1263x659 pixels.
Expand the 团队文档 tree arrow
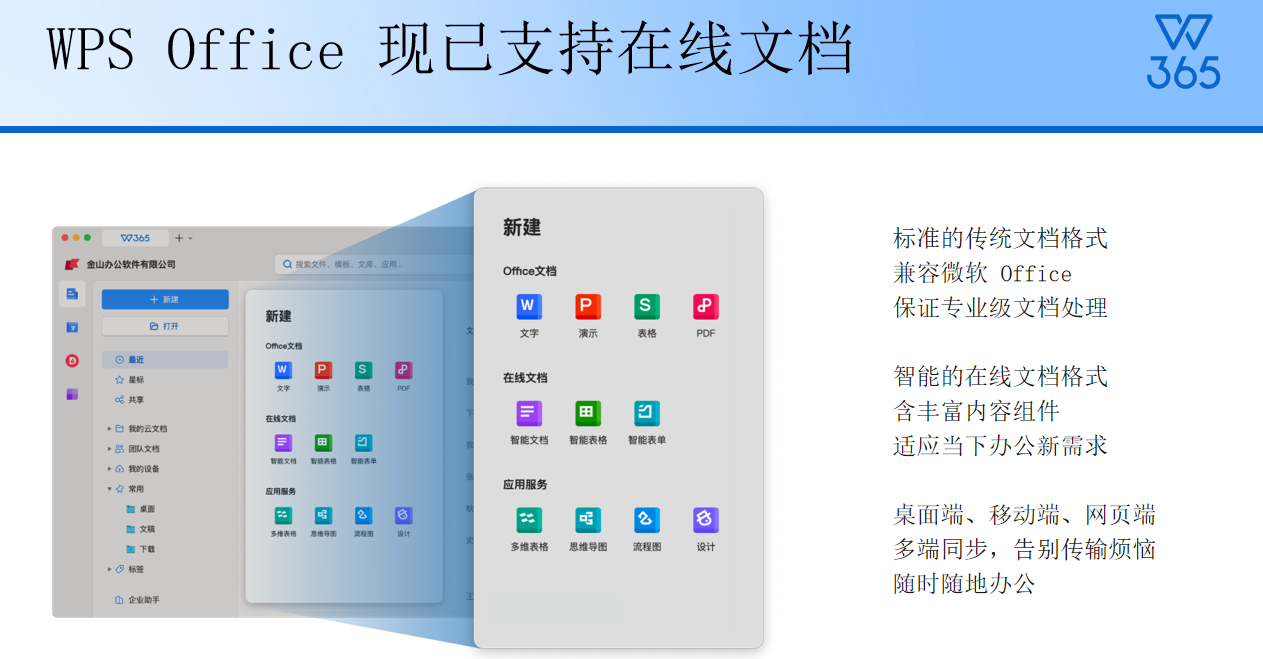tap(110, 449)
